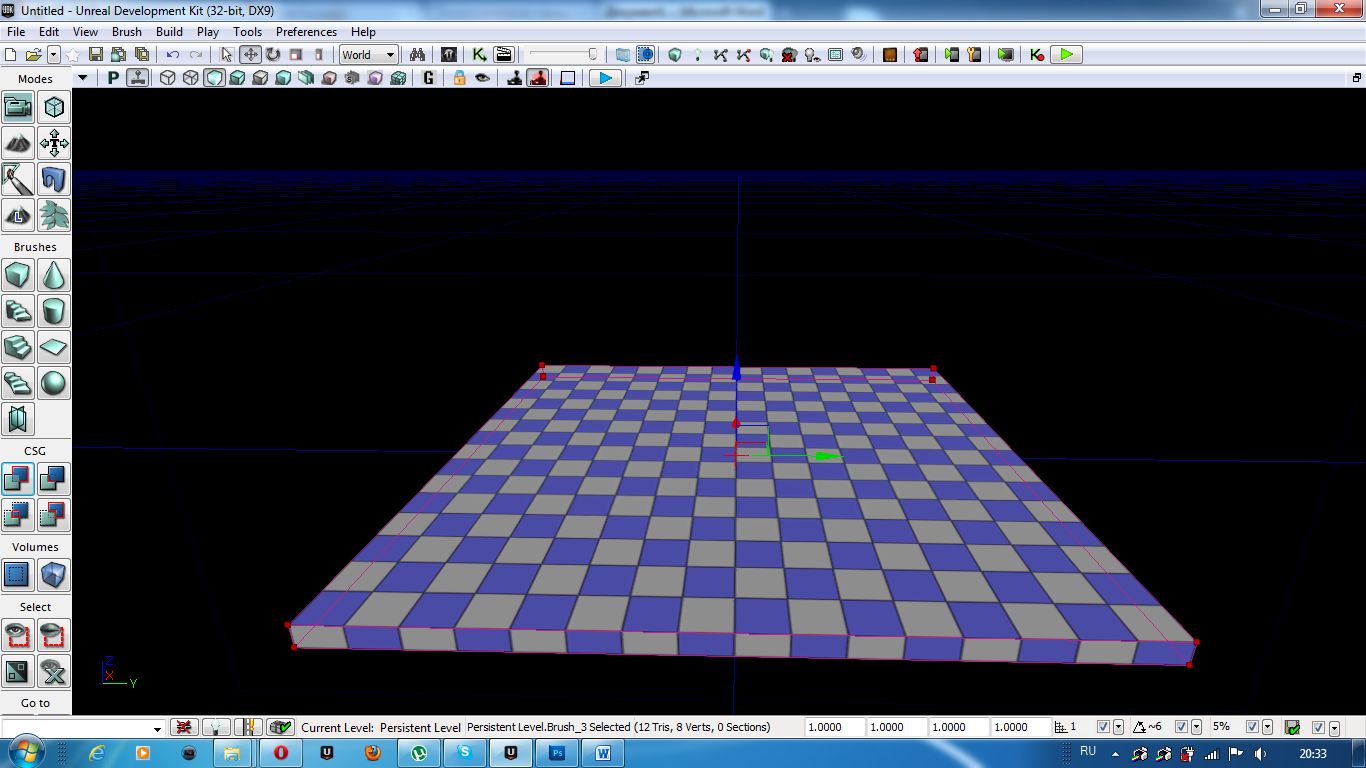Toggle viewport lock padlock icon
1366x768 pixels.
pyautogui.click(x=460, y=78)
